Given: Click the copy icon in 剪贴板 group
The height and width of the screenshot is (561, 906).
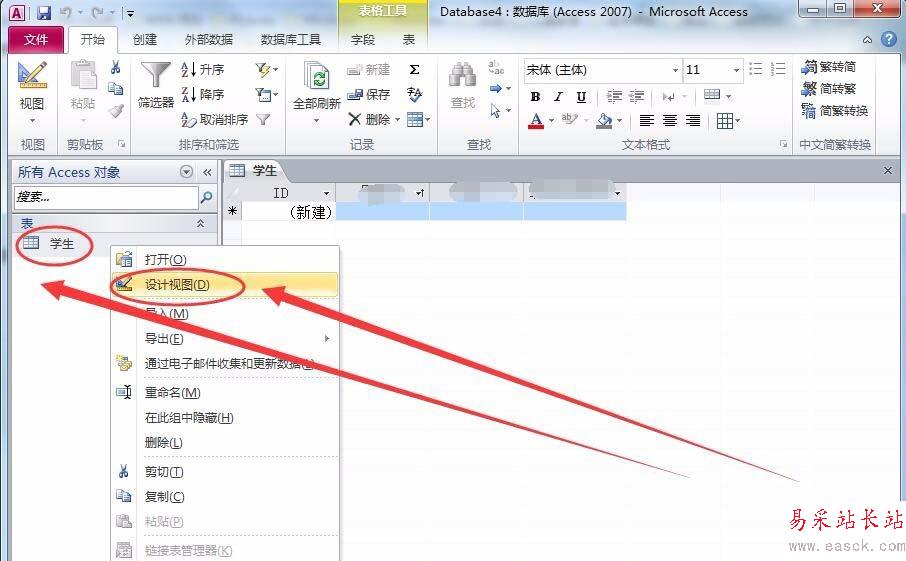Looking at the screenshot, I should 116,89.
